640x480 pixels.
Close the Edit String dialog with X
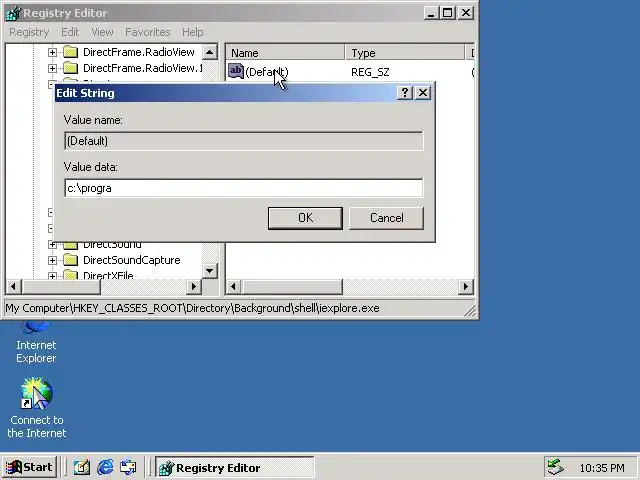423,93
